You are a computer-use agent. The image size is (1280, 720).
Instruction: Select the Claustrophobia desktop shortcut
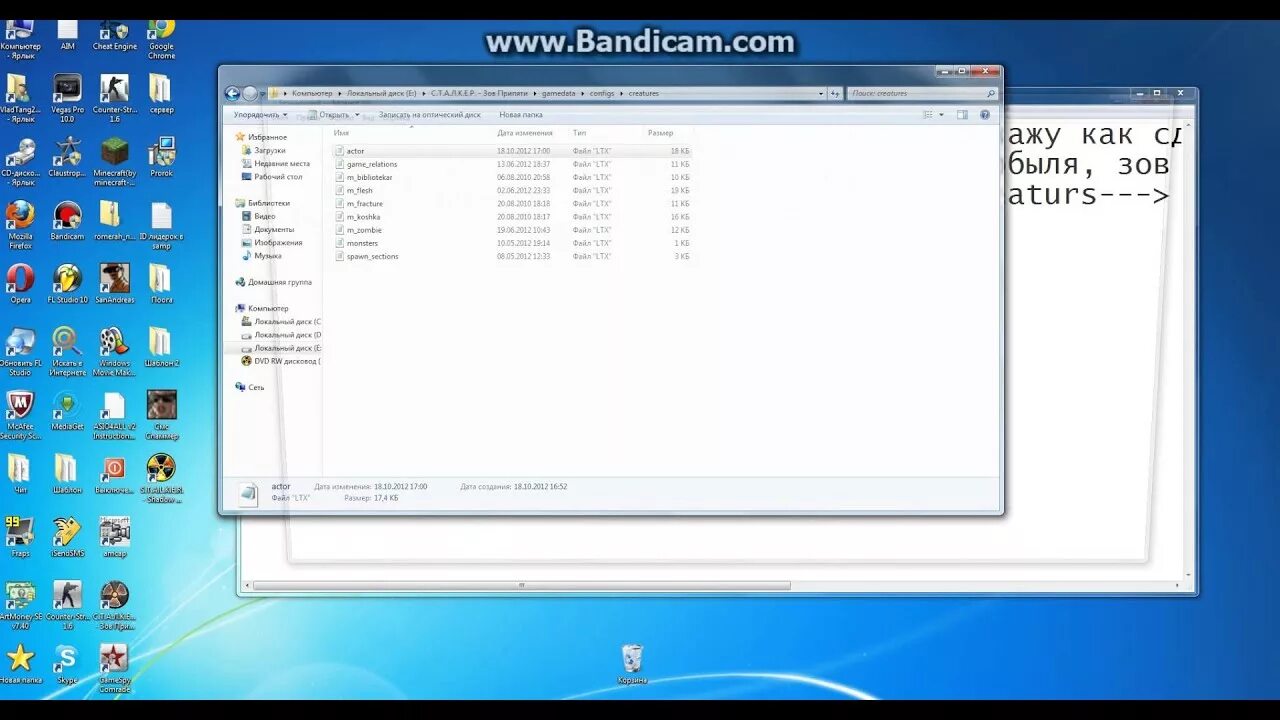coord(67,157)
